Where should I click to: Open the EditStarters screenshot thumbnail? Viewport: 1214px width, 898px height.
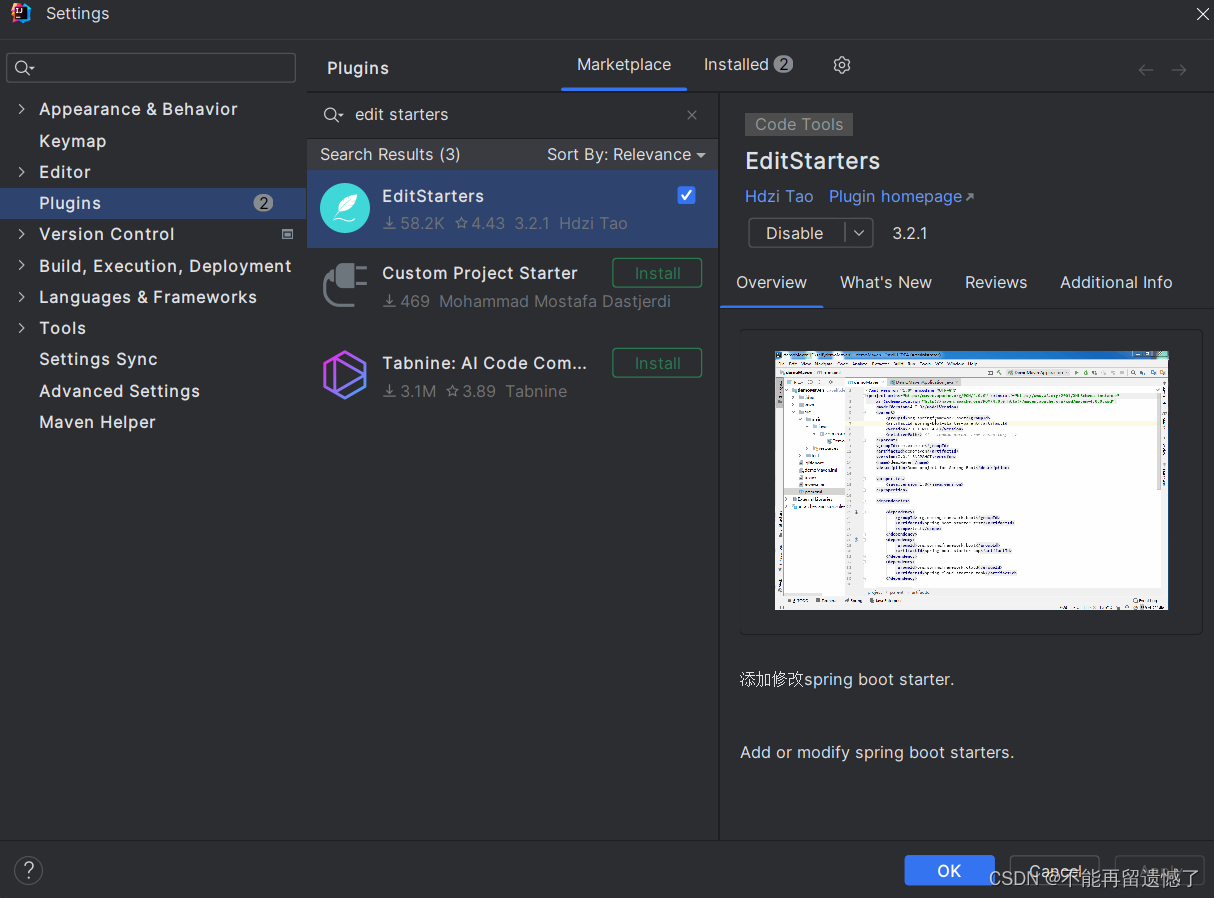pyautogui.click(x=971, y=480)
